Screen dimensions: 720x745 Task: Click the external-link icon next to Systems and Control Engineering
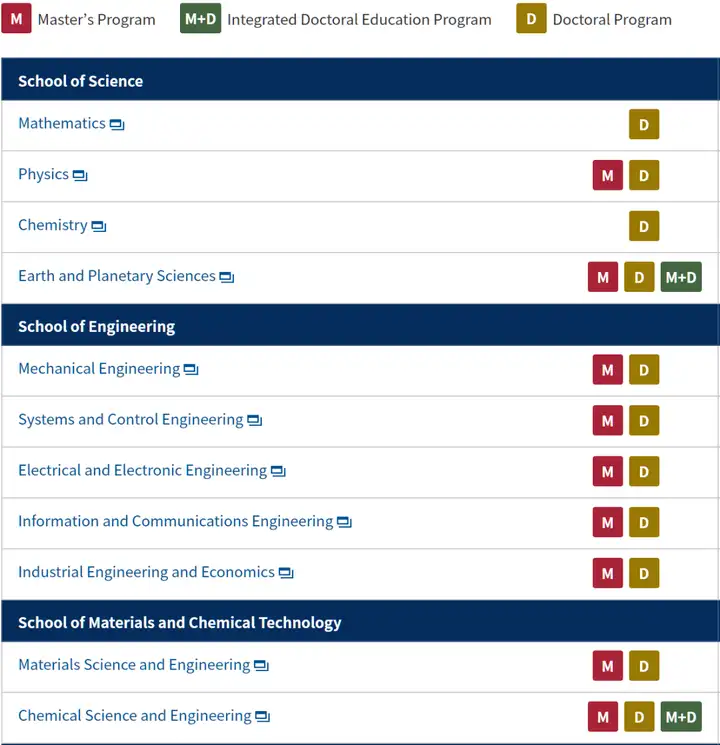[254, 420]
